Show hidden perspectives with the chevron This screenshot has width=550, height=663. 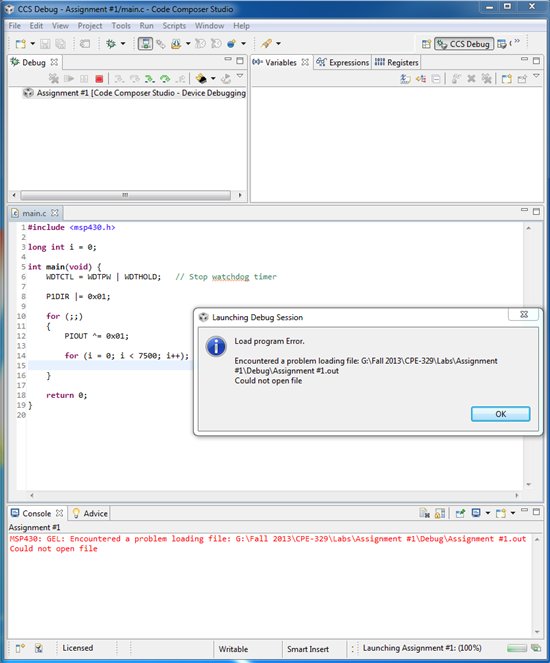pos(517,41)
